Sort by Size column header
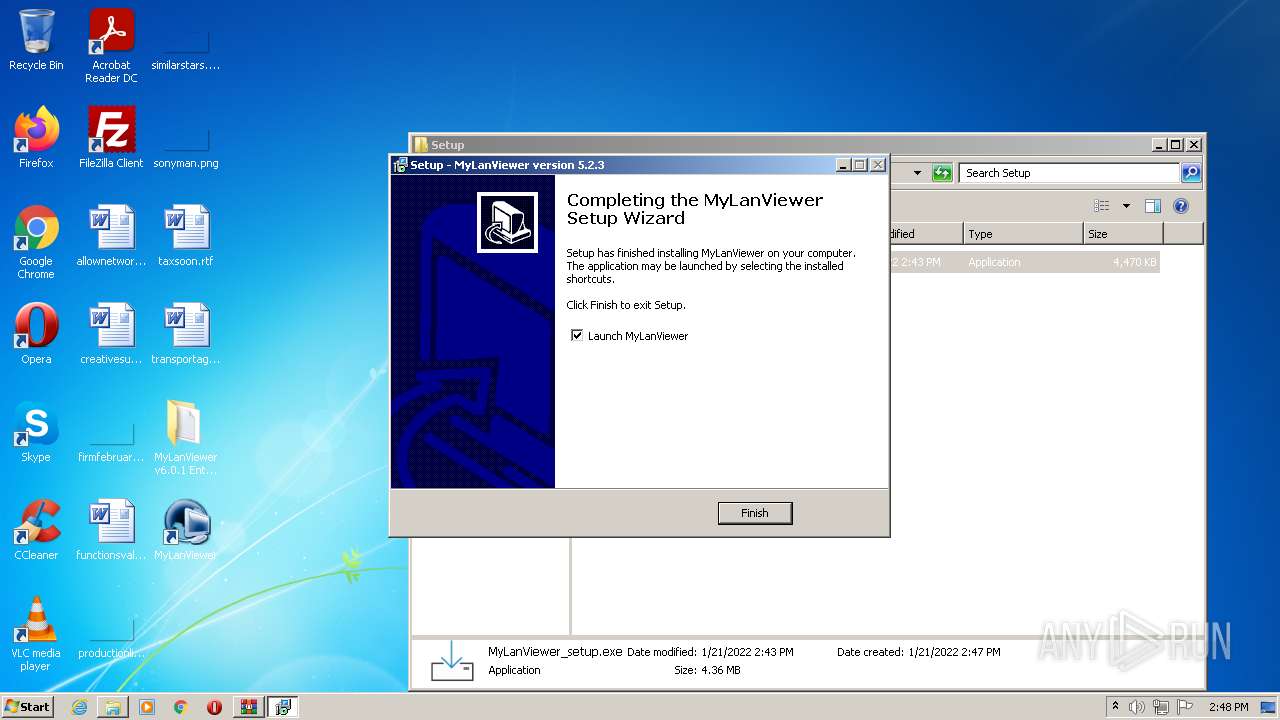The image size is (1280, 720). tap(1123, 234)
